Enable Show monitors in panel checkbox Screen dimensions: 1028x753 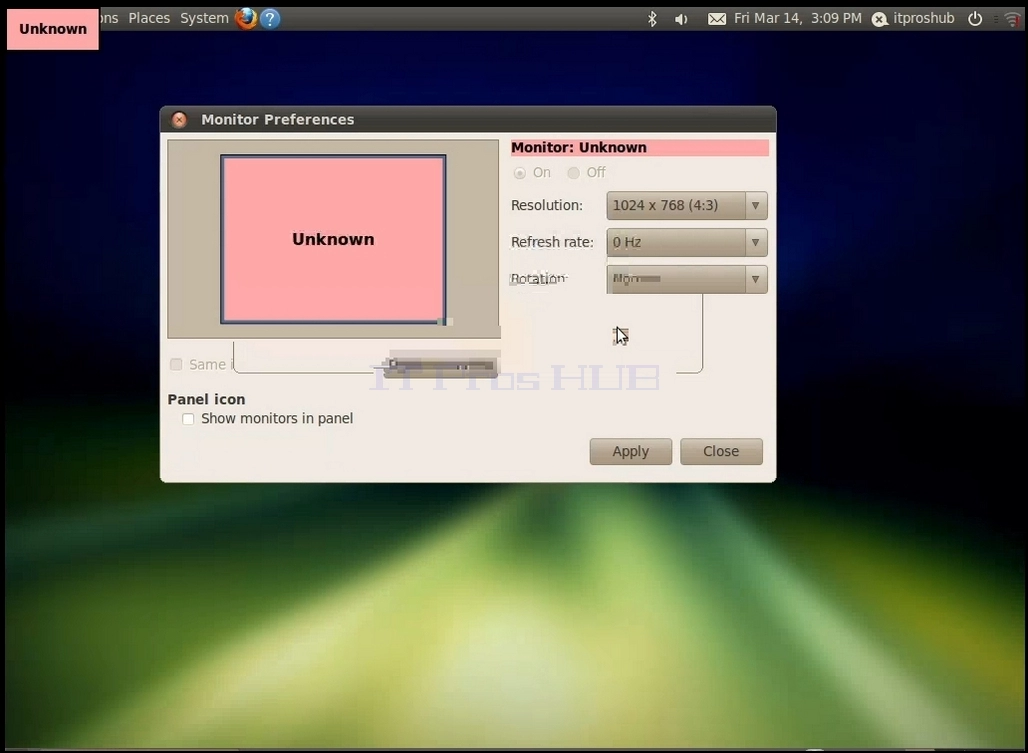(188, 419)
